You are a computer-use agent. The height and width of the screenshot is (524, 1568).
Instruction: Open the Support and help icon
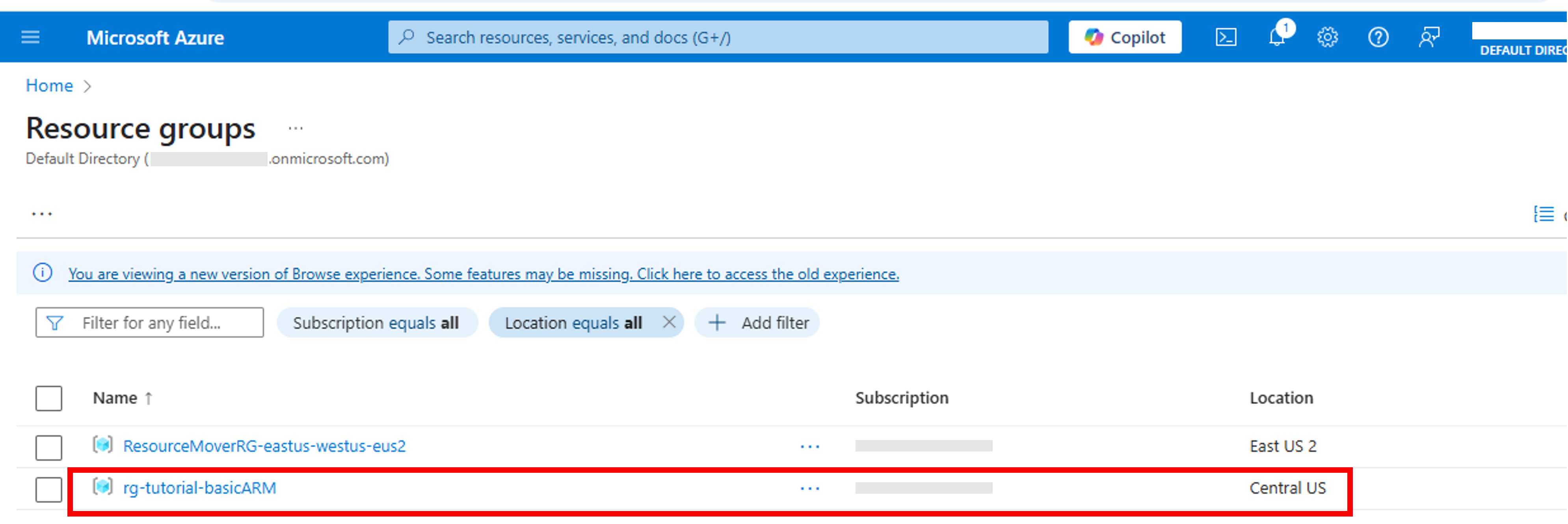[1378, 38]
